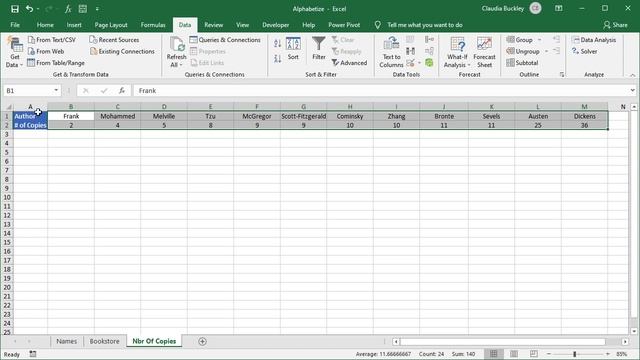Open the Undo history dropdown arrow
This screenshot has width=640, height=360.
(x=38, y=9)
